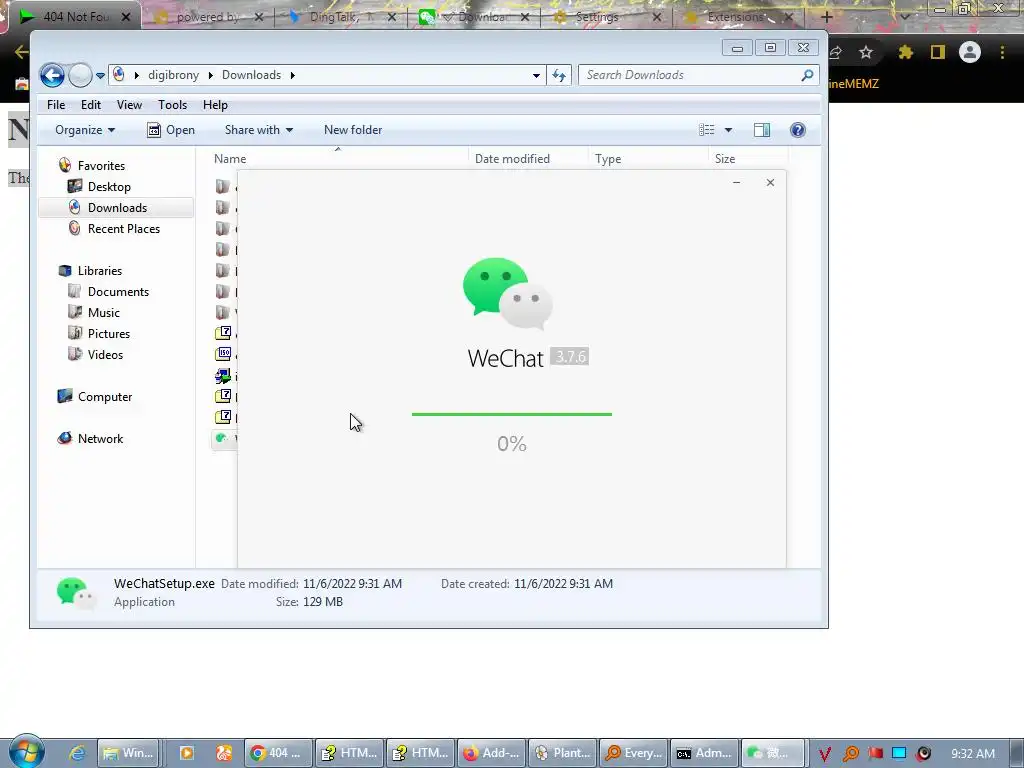1024x768 pixels.
Task: Click the Firefox Add-... taskbar button
Action: 493,753
